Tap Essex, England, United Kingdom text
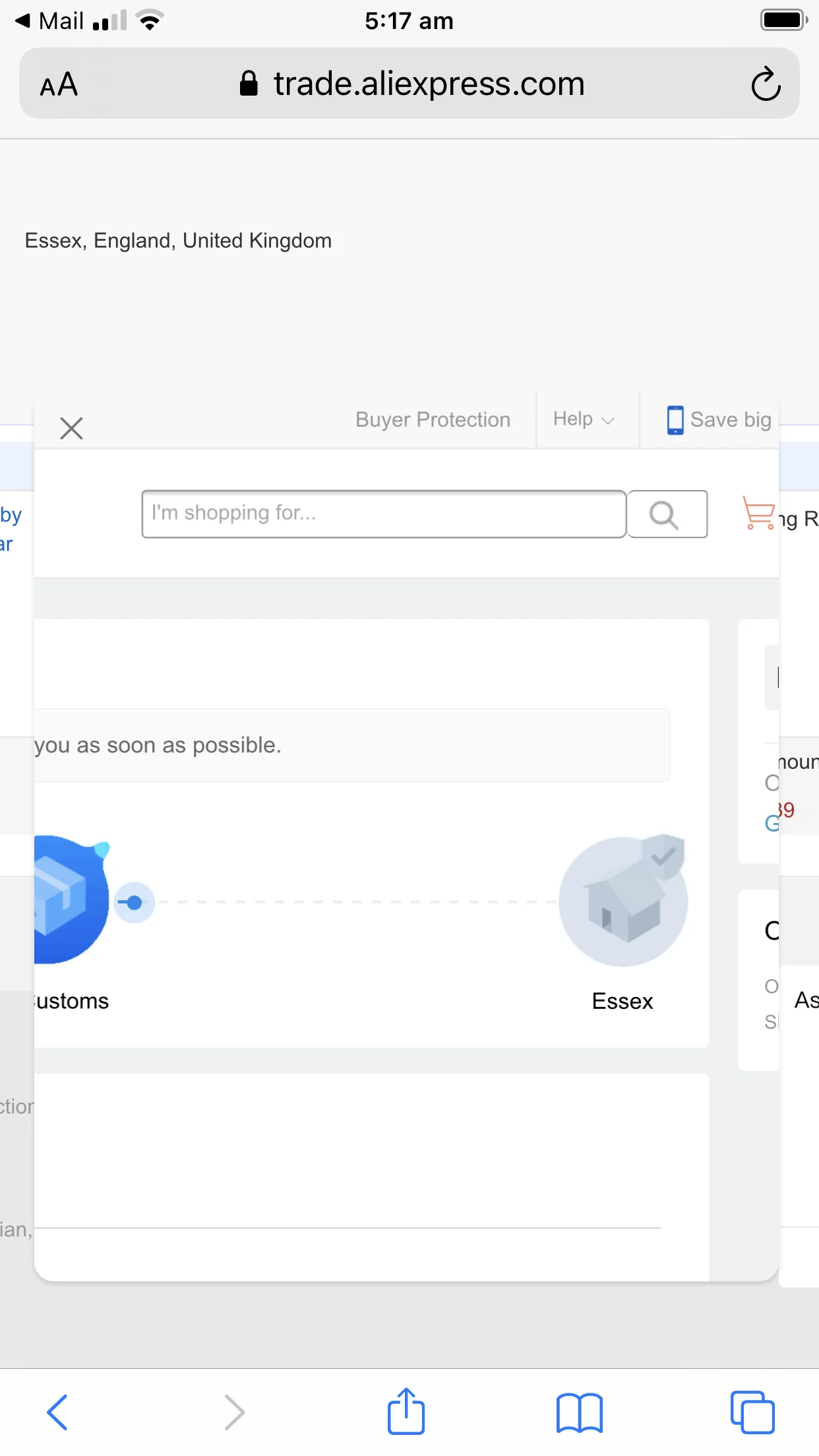819x1456 pixels. tap(178, 241)
